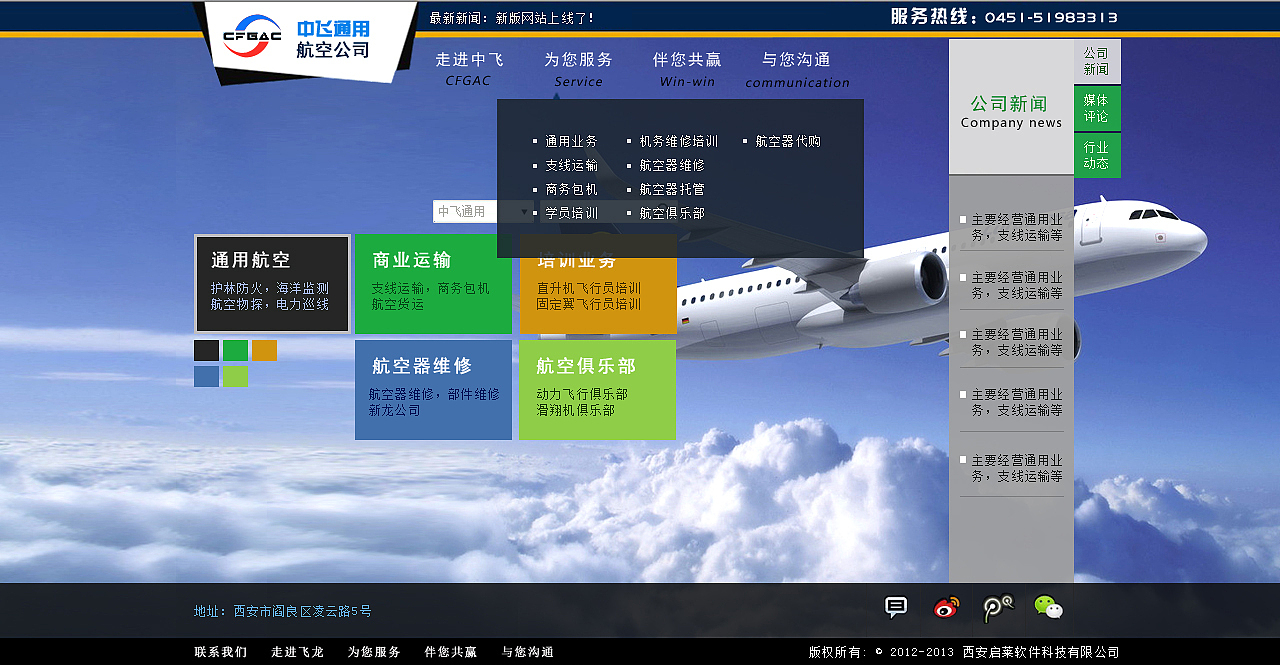
Task: Click the copyright text 西安启莱软件科技有限公司
Action: pyautogui.click(x=1041, y=652)
